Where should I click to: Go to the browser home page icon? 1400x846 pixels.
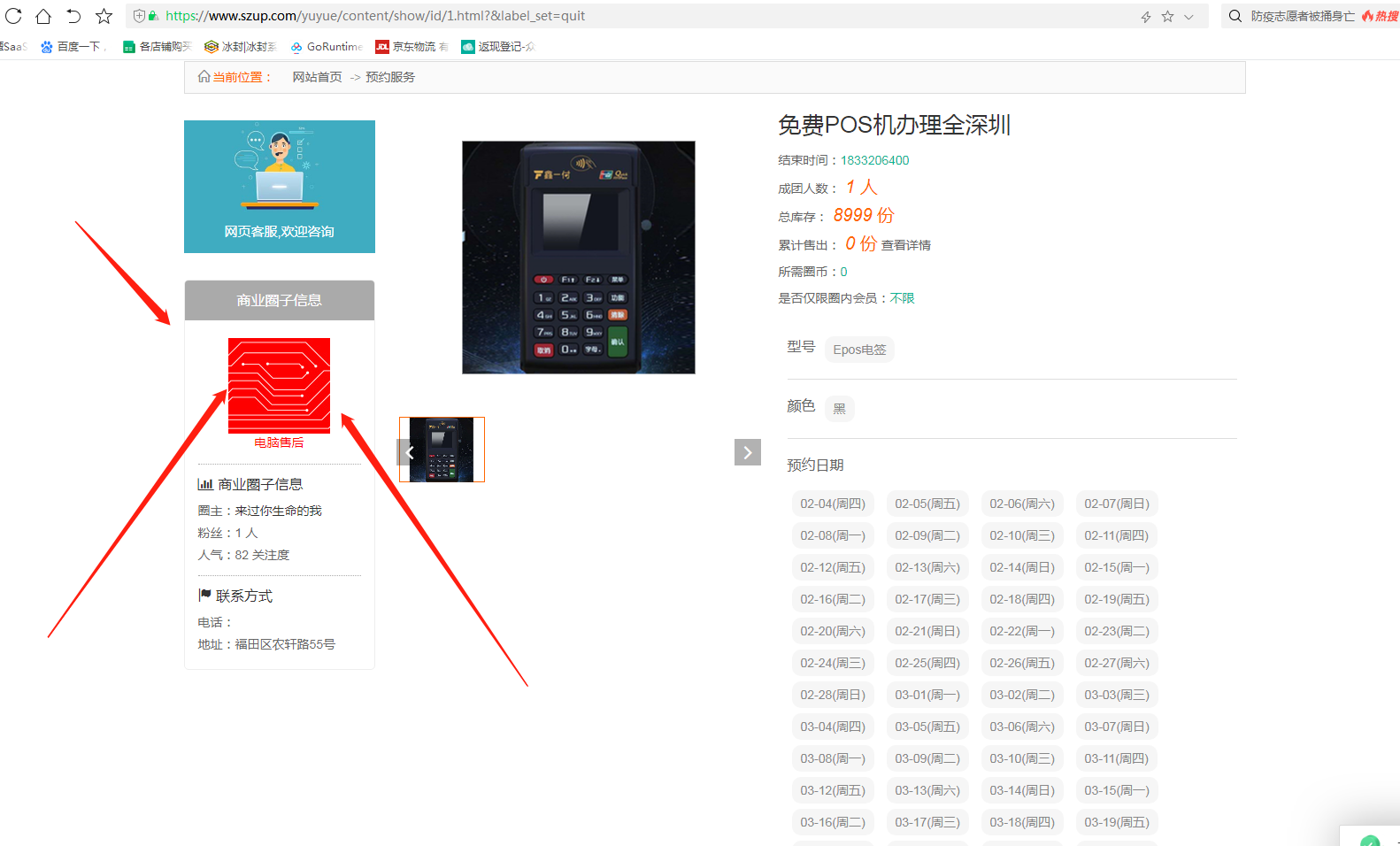pyautogui.click(x=43, y=16)
